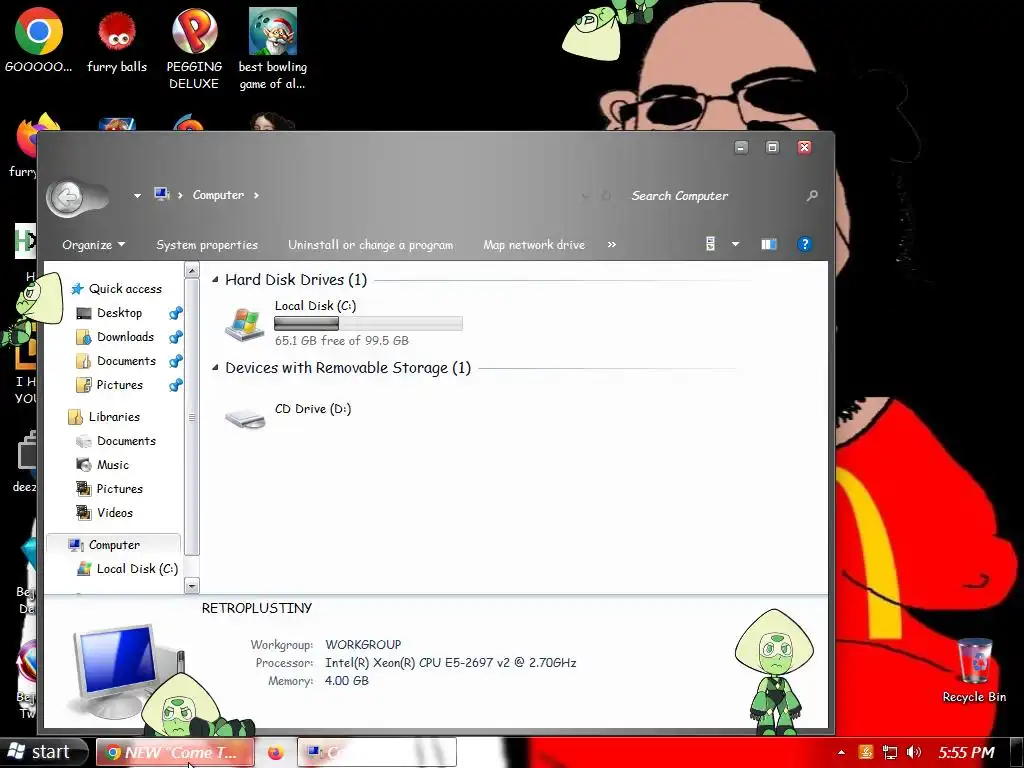Open Pictures under Libraries
This screenshot has height=768, width=1024.
pyautogui.click(x=120, y=489)
